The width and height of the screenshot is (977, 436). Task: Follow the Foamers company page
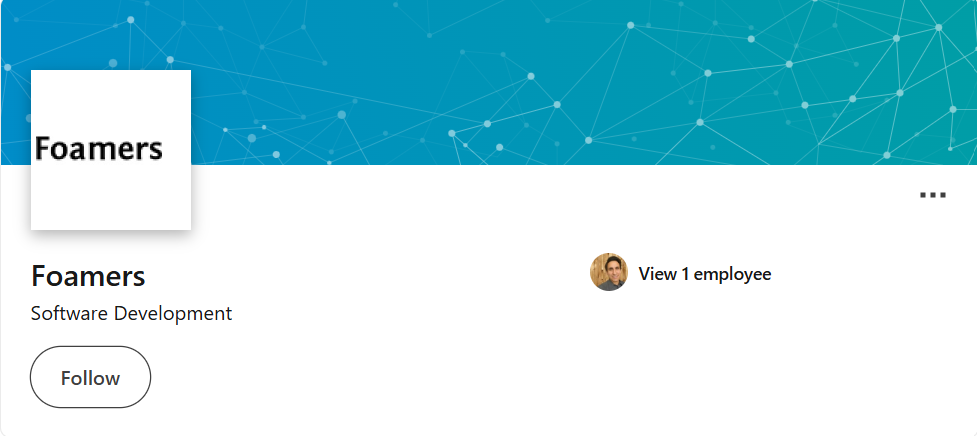point(90,377)
